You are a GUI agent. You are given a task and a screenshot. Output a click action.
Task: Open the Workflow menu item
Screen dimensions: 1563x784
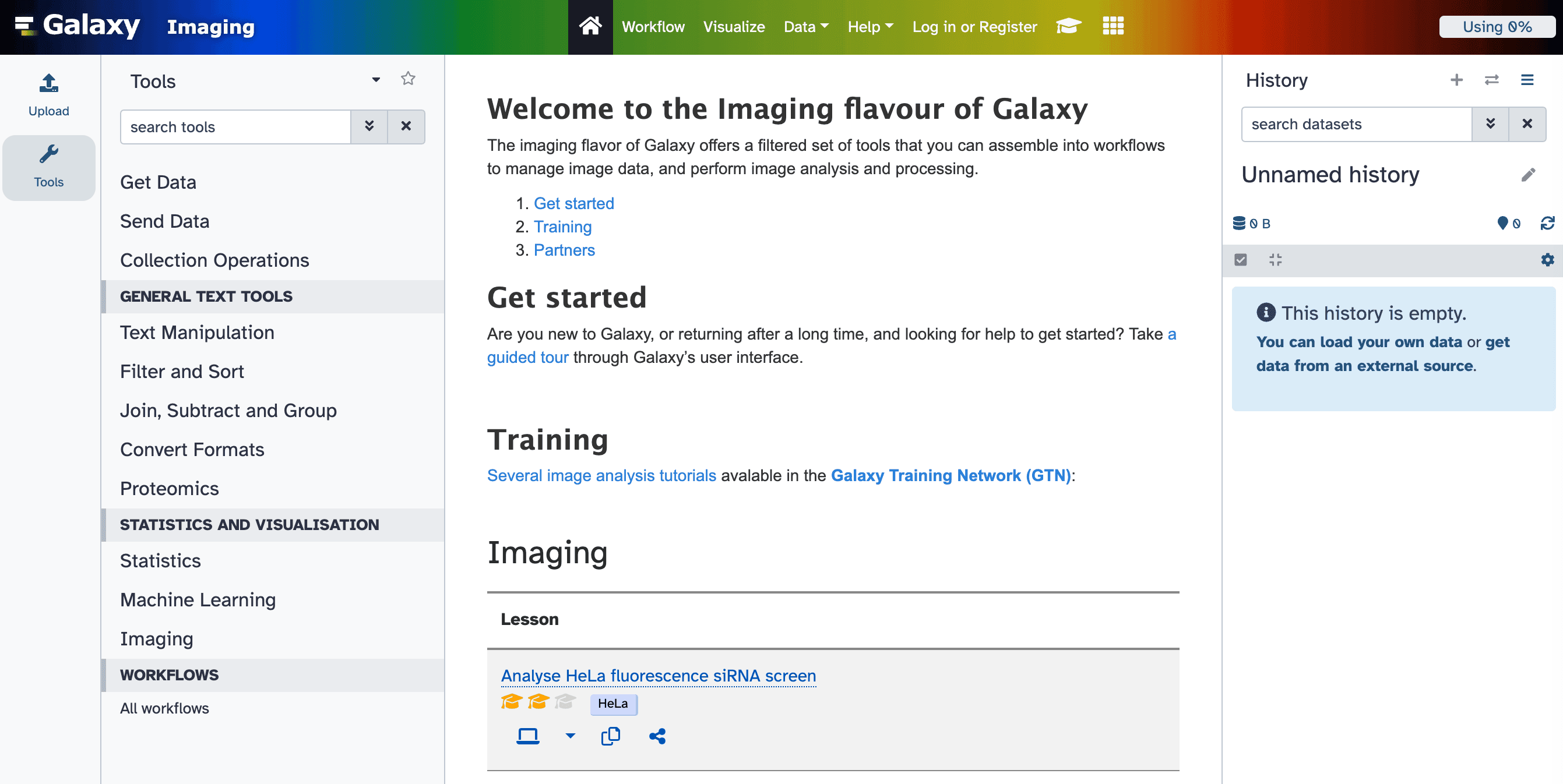click(653, 27)
